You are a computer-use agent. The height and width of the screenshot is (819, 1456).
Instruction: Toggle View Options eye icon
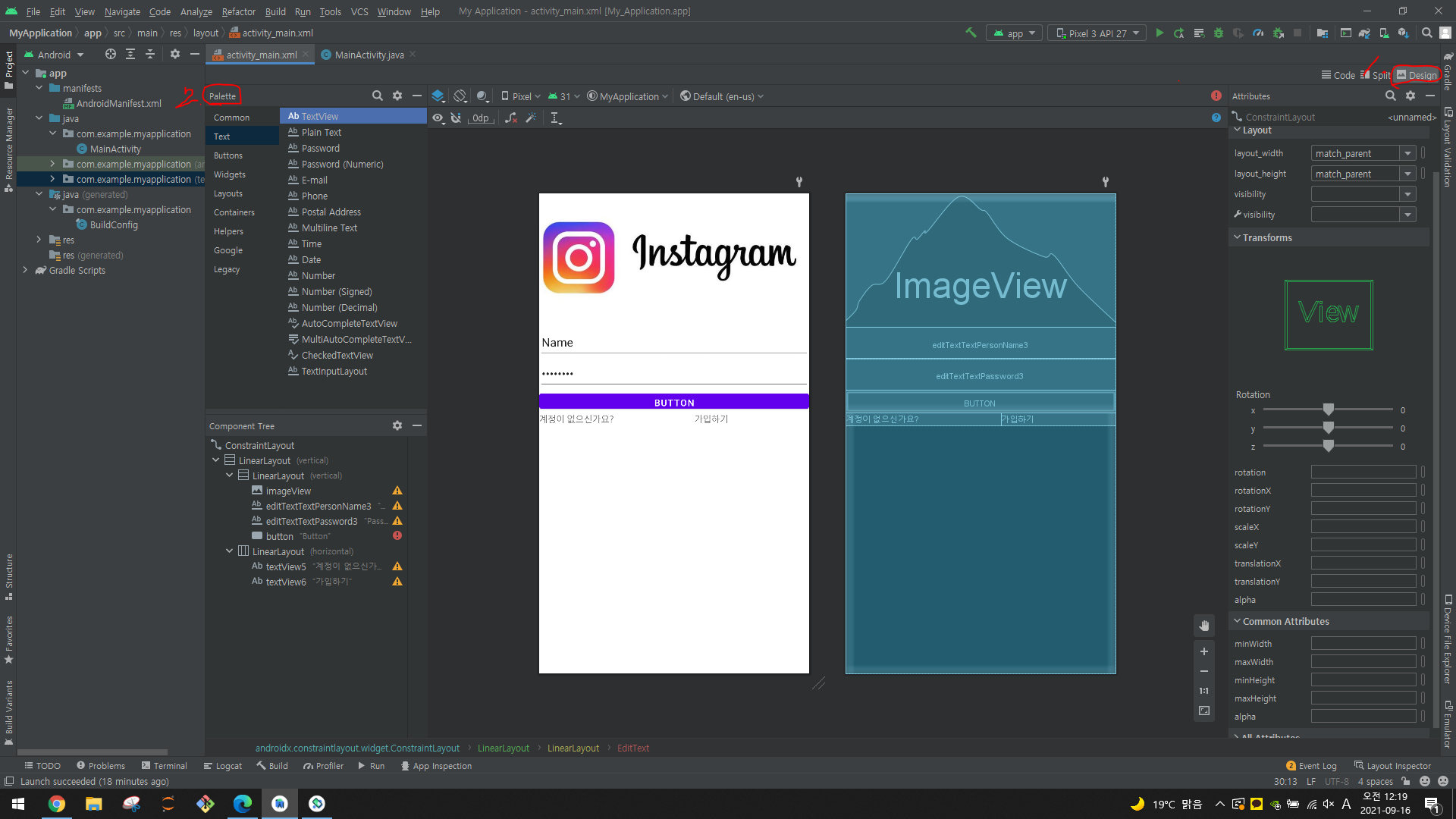point(438,118)
